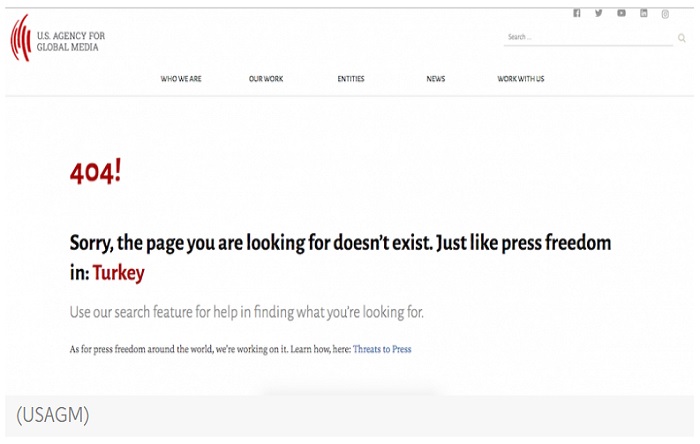The image size is (700, 444).
Task: Click the red 404! heading
Action: pyautogui.click(x=95, y=172)
